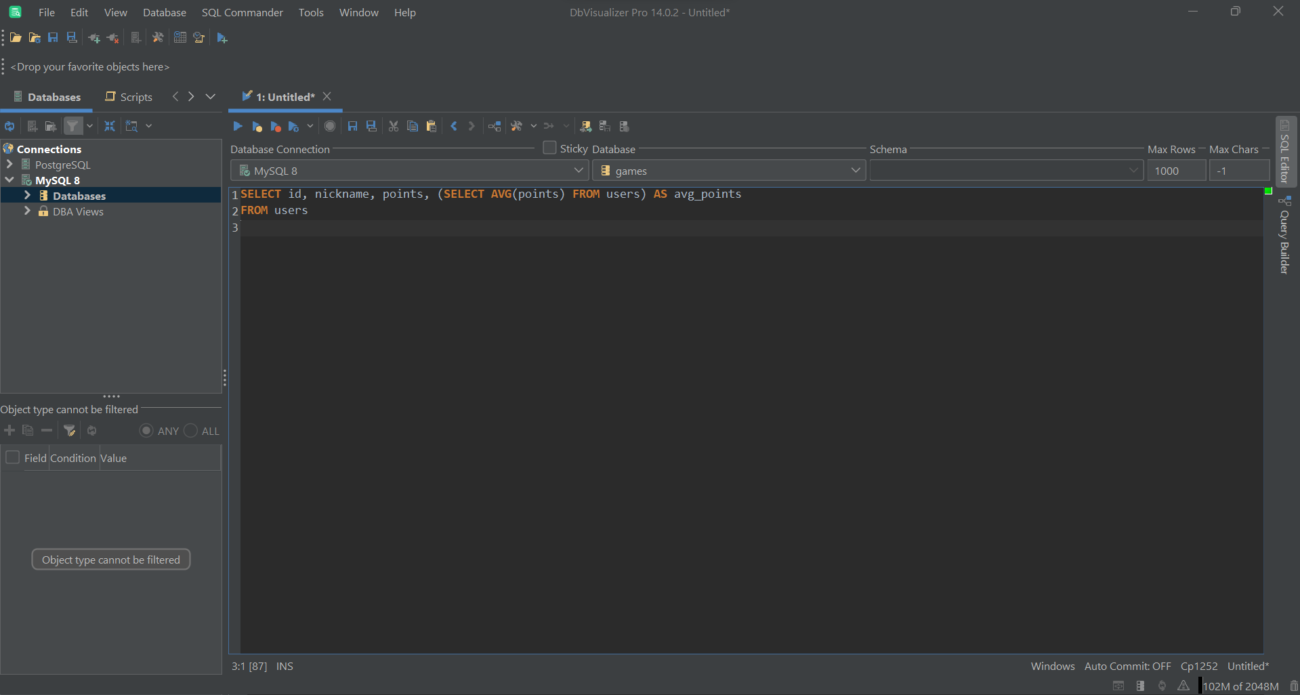
Task: Check the Field filter checkbox
Action: (11, 457)
